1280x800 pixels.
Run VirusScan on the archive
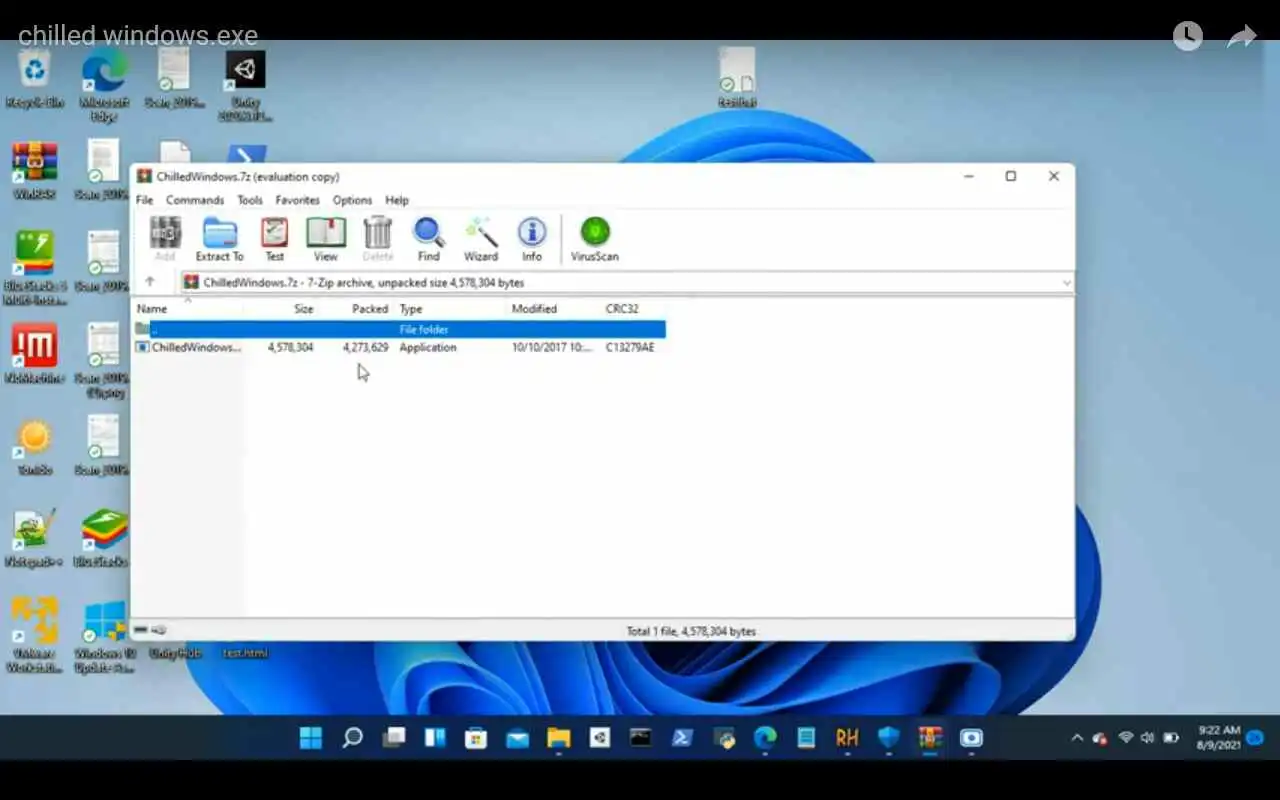click(x=594, y=240)
